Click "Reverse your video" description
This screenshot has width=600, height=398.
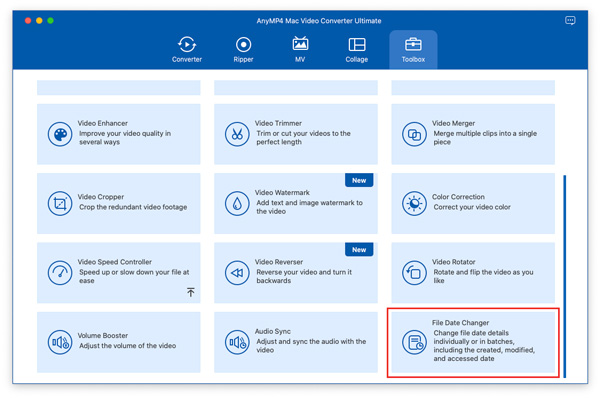[304, 276]
